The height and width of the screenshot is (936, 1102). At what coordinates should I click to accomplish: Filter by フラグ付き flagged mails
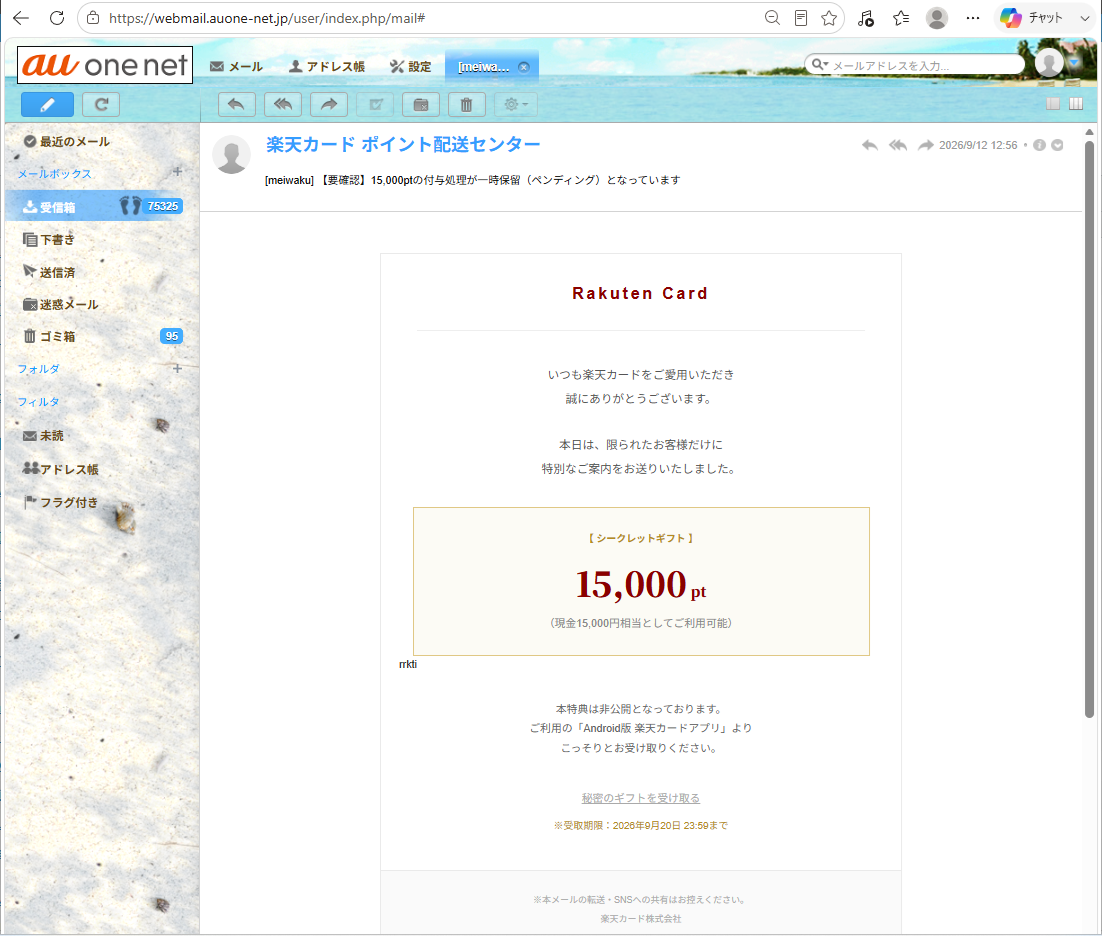point(60,502)
